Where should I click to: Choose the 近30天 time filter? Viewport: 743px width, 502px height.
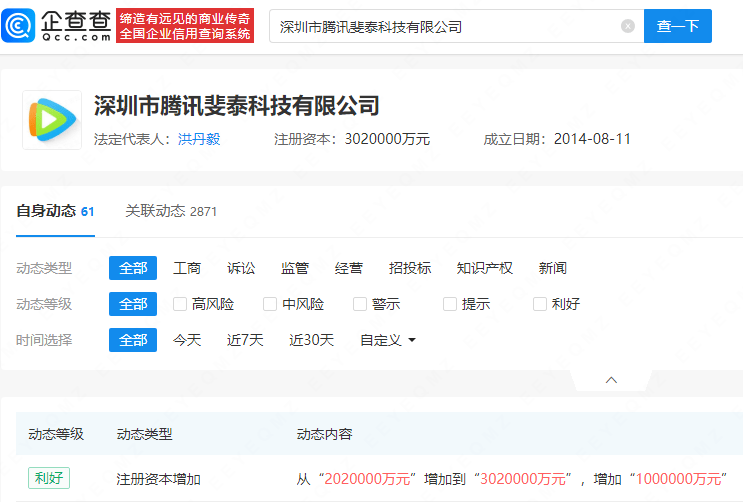pyautogui.click(x=311, y=340)
